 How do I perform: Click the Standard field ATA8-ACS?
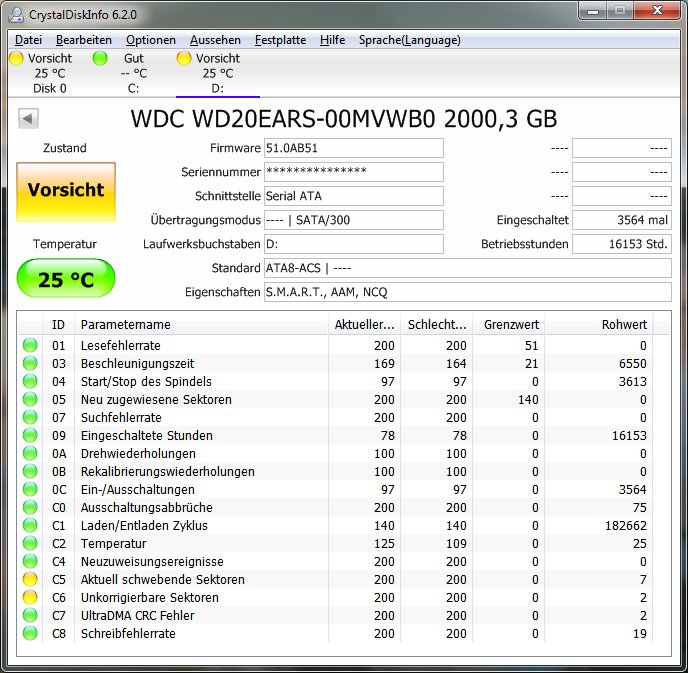(468, 268)
